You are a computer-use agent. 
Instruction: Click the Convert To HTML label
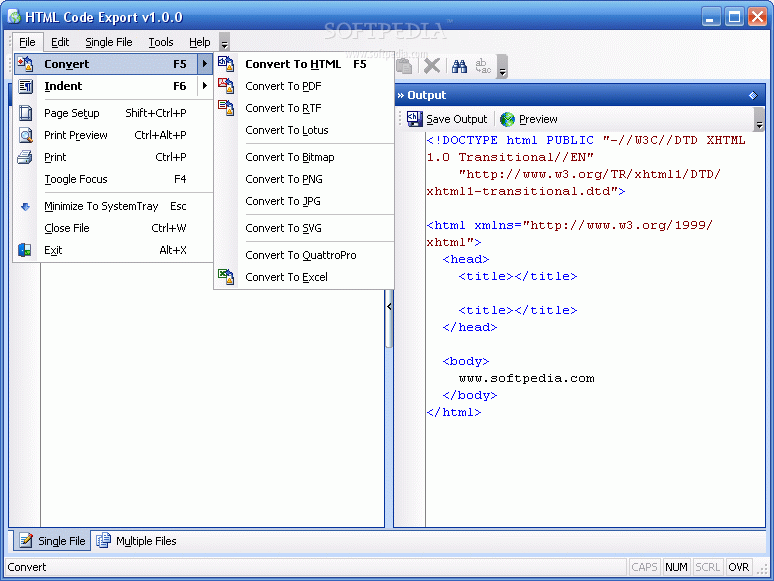point(293,64)
